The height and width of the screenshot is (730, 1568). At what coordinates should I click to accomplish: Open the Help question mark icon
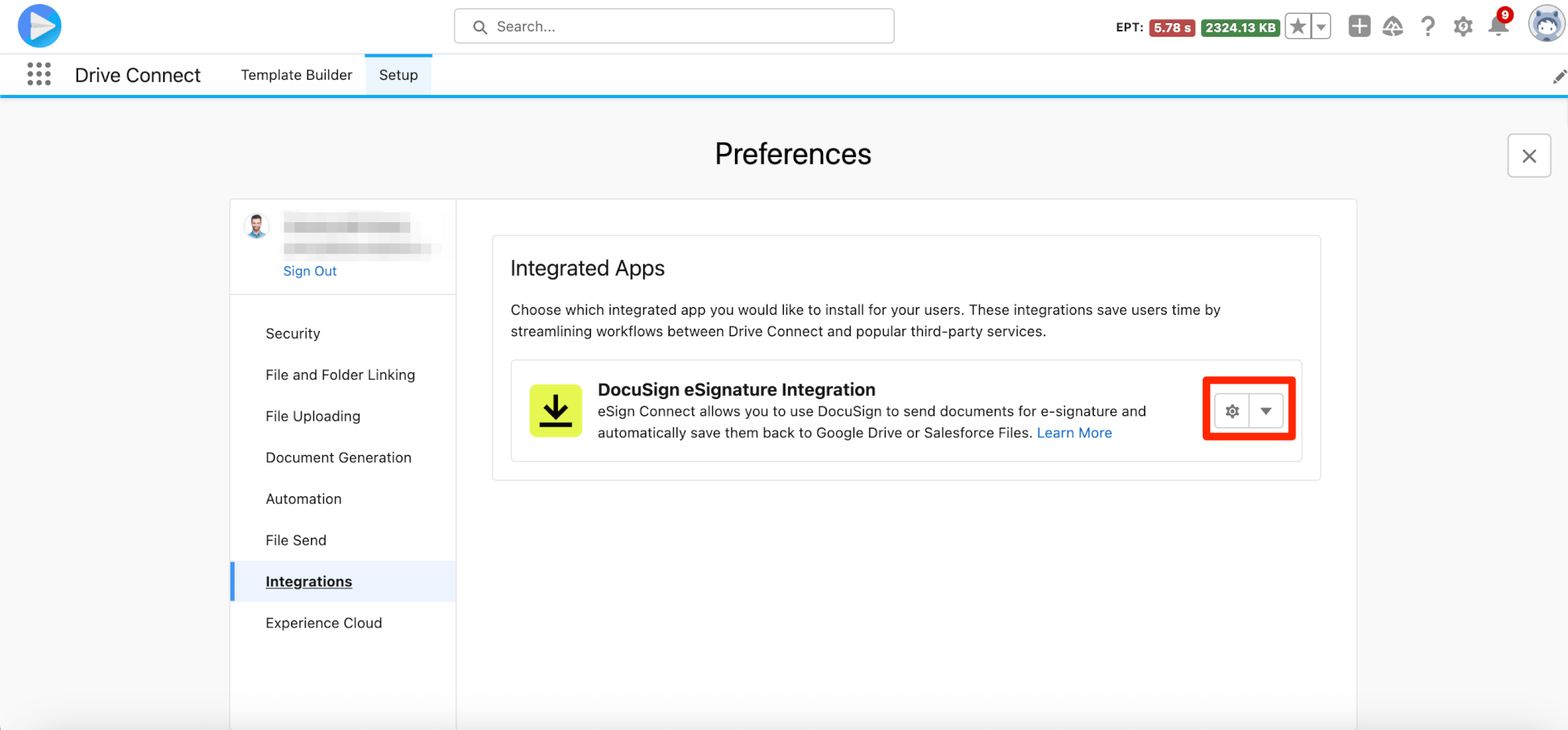1428,27
